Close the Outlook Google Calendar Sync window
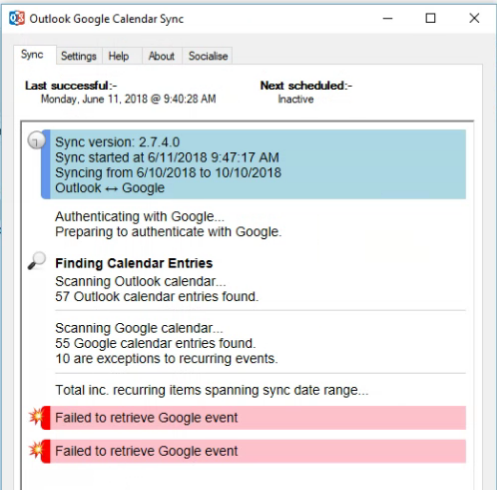Screen dimensions: 497x490 474,18
